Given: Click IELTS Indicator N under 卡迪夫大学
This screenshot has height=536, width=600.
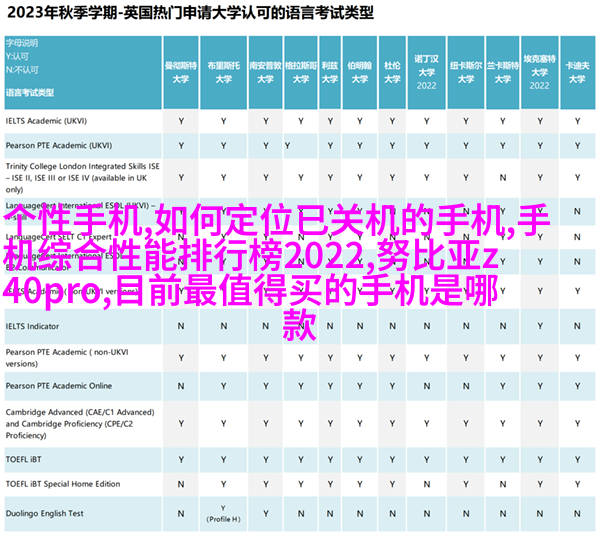Looking at the screenshot, I should click(x=577, y=326).
